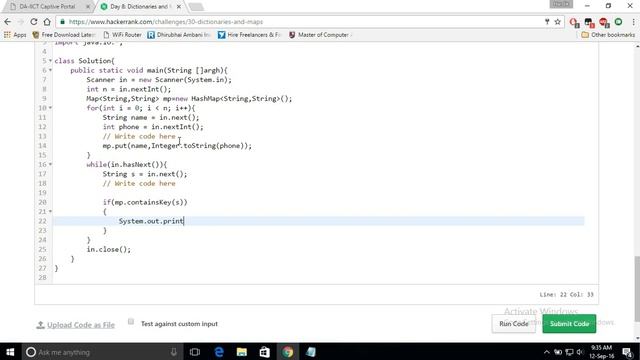The height and width of the screenshot is (360, 640).
Task: Click the mp.put(name,Integer.toString(phone)) line
Action: coord(177,146)
